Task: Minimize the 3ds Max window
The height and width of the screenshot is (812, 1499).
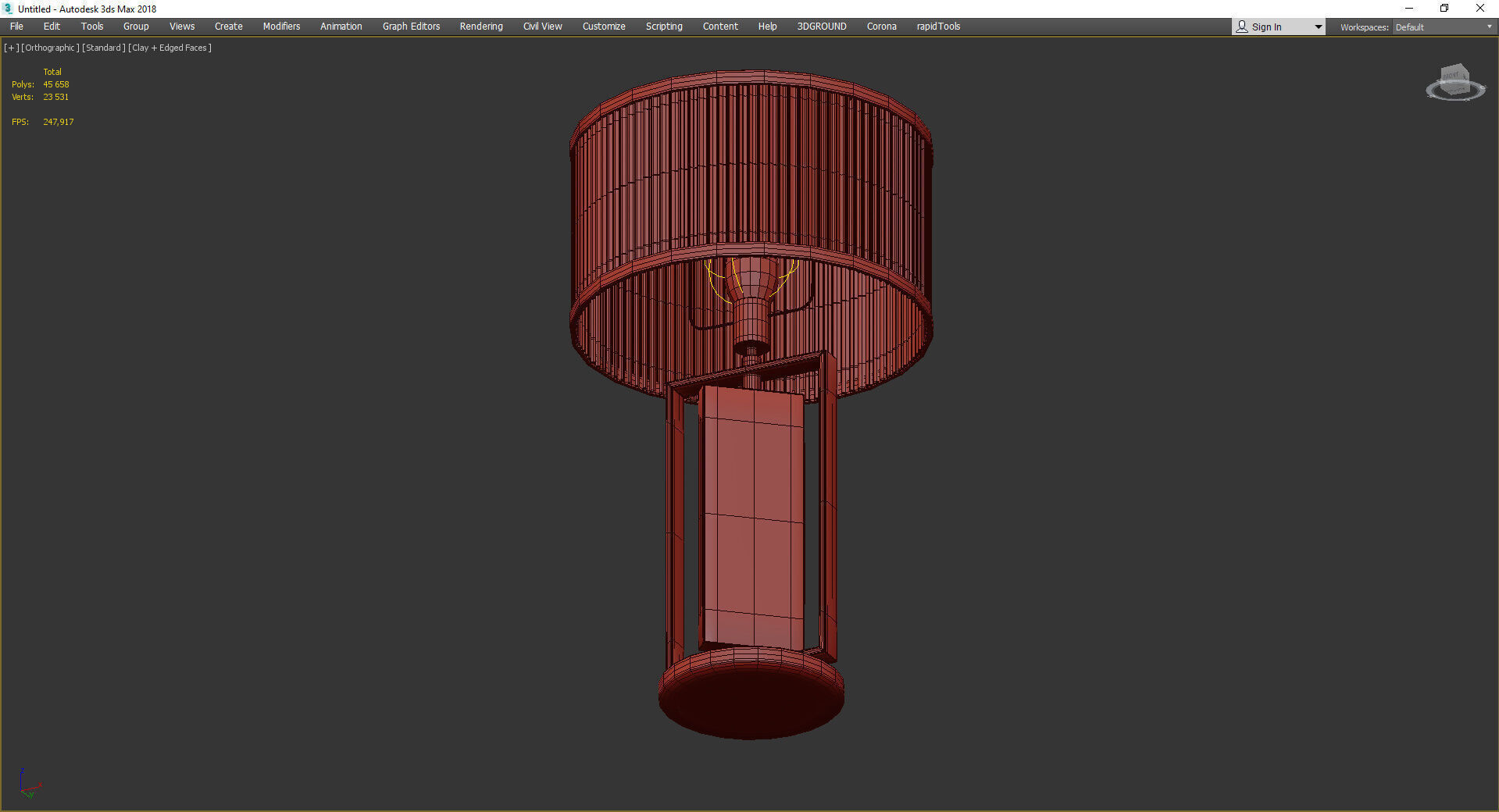Action: tap(1409, 9)
